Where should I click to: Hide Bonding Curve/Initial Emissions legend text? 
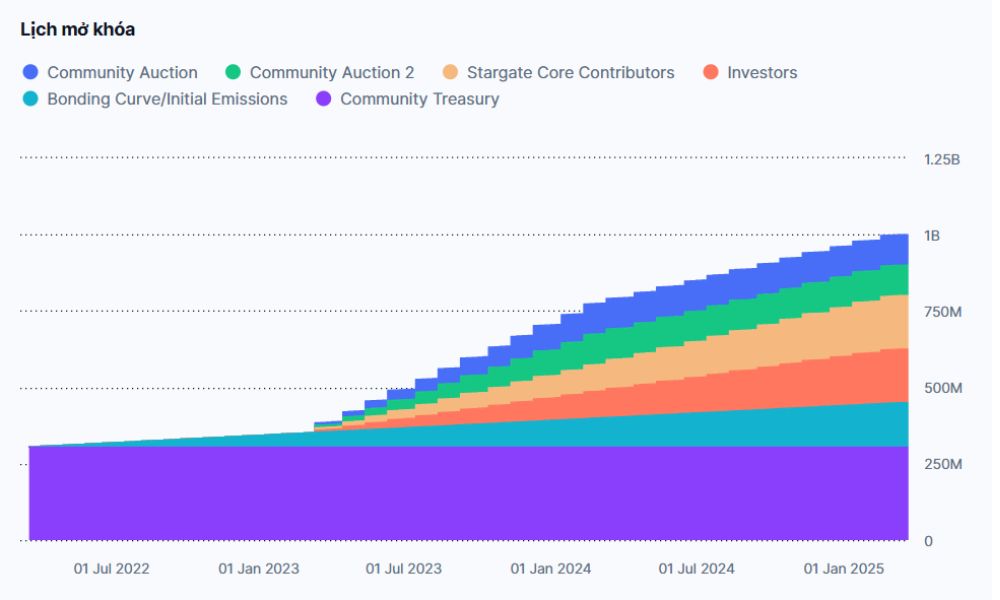click(x=167, y=99)
